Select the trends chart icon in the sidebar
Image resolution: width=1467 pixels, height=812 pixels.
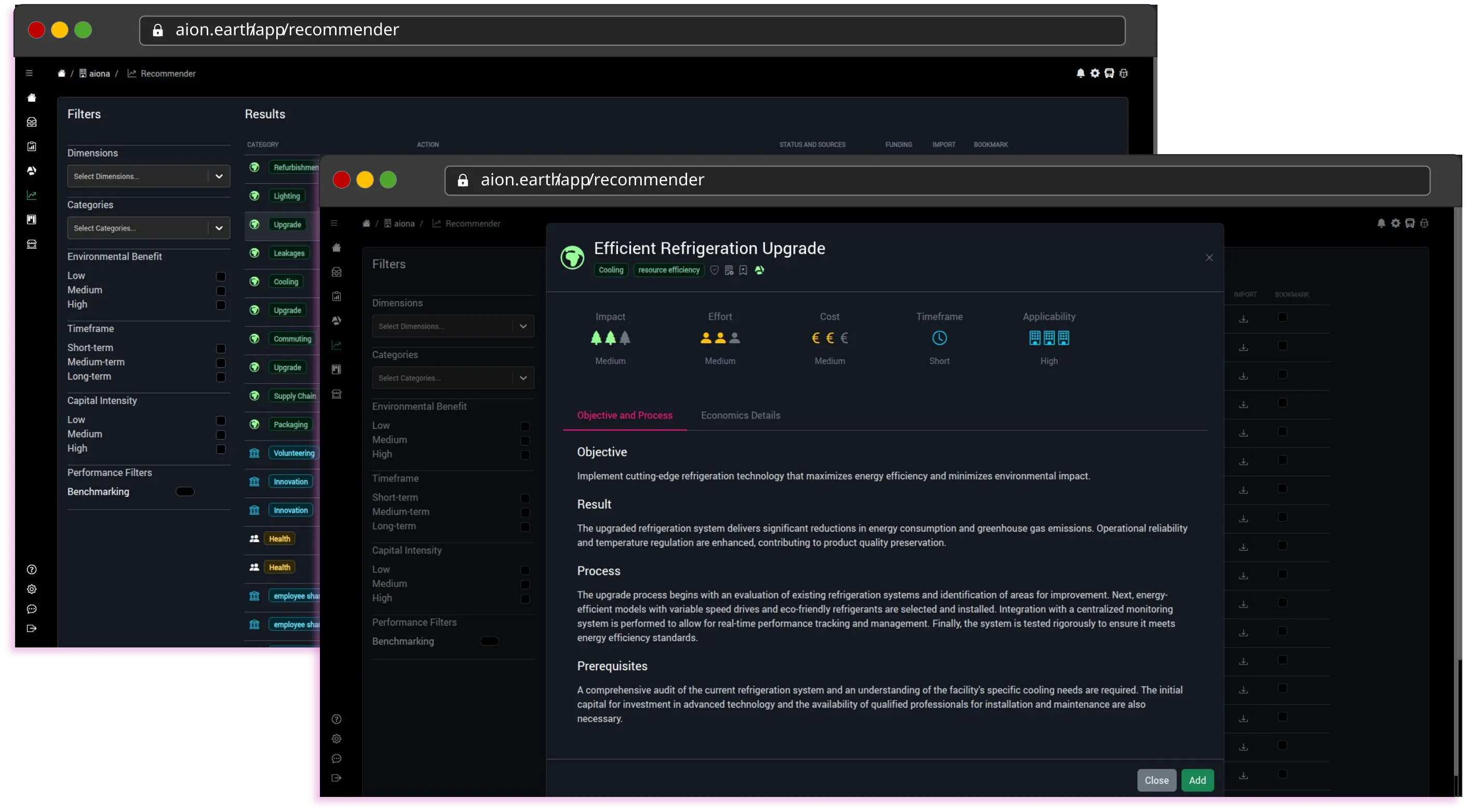tap(337, 345)
